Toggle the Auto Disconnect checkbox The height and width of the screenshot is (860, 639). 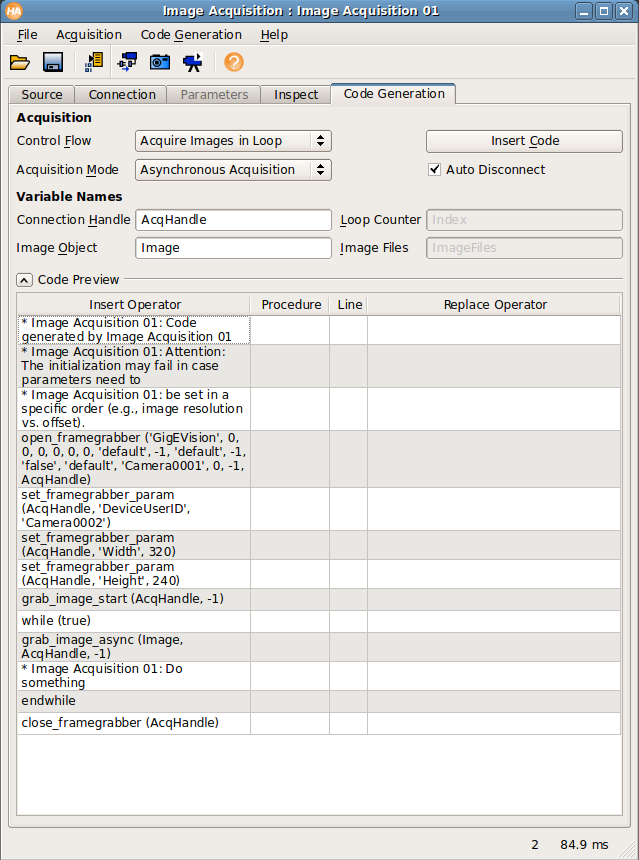[434, 170]
